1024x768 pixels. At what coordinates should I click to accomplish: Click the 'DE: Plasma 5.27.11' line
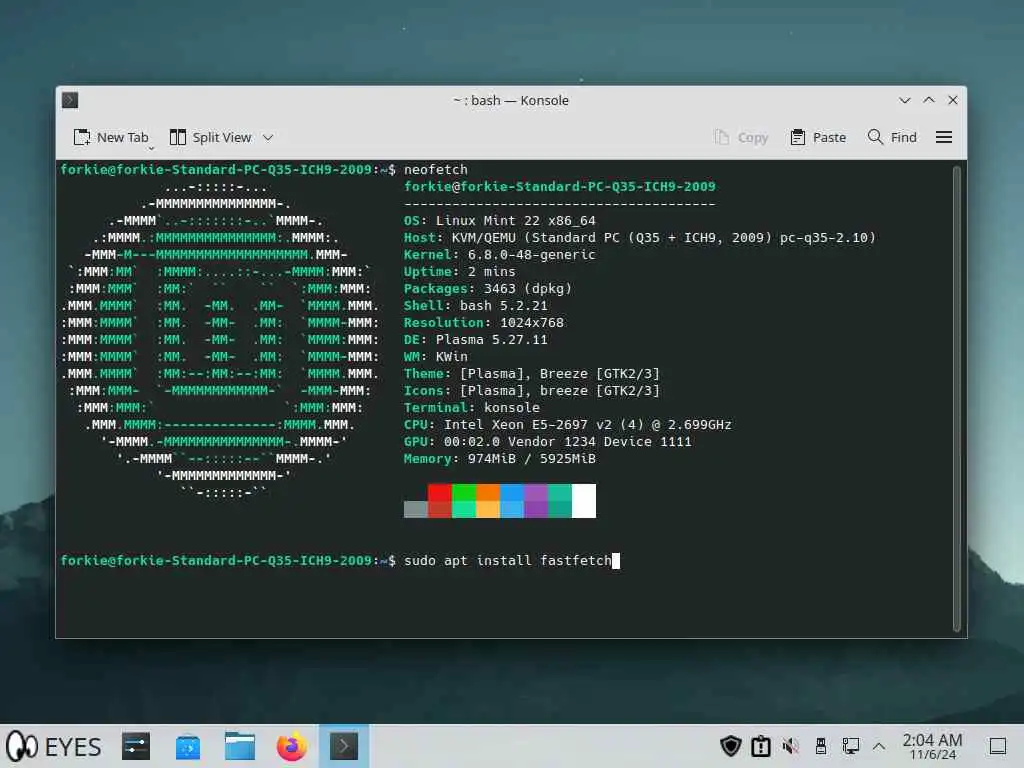coord(475,340)
